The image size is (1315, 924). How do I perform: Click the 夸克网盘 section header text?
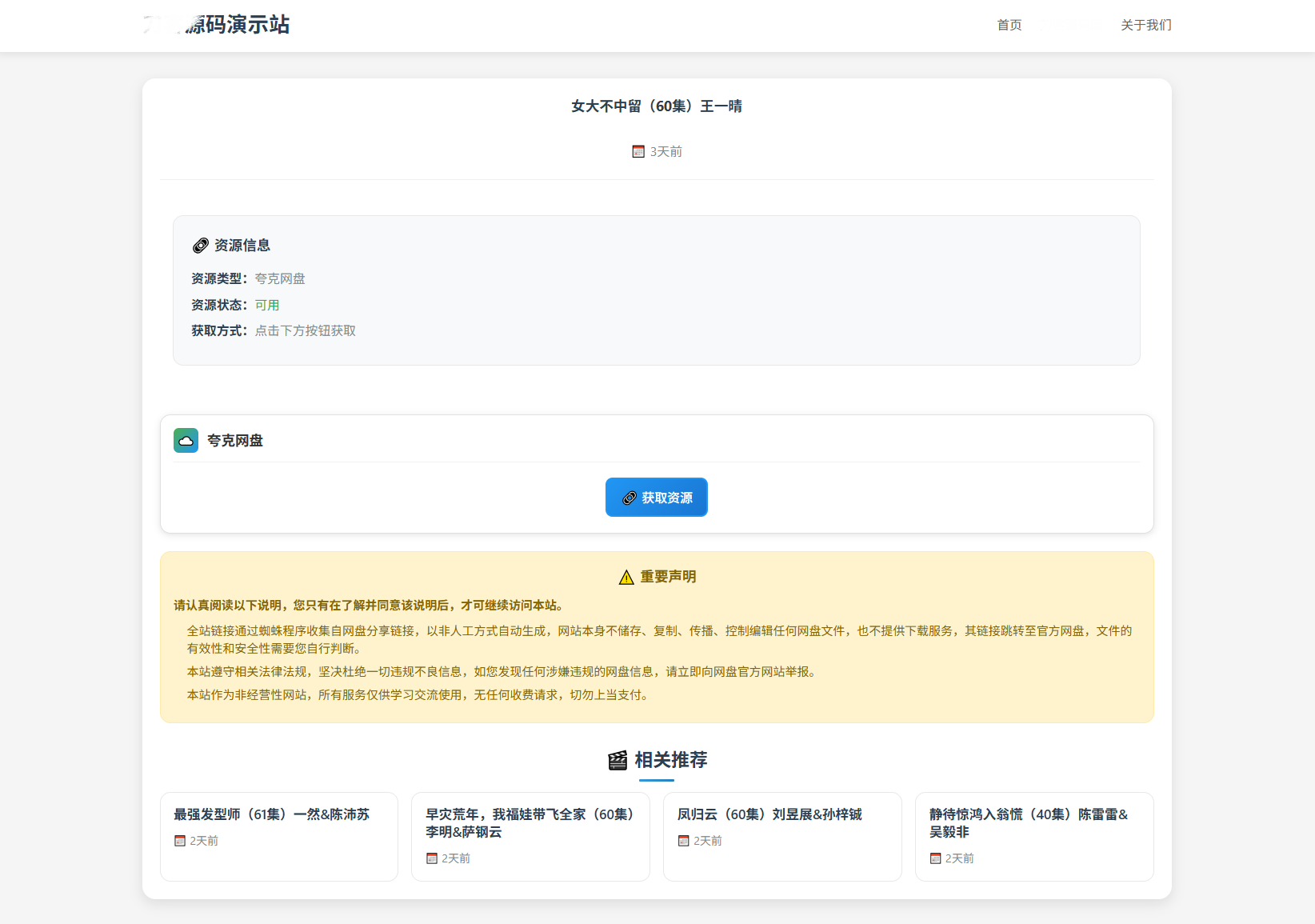tap(235, 441)
